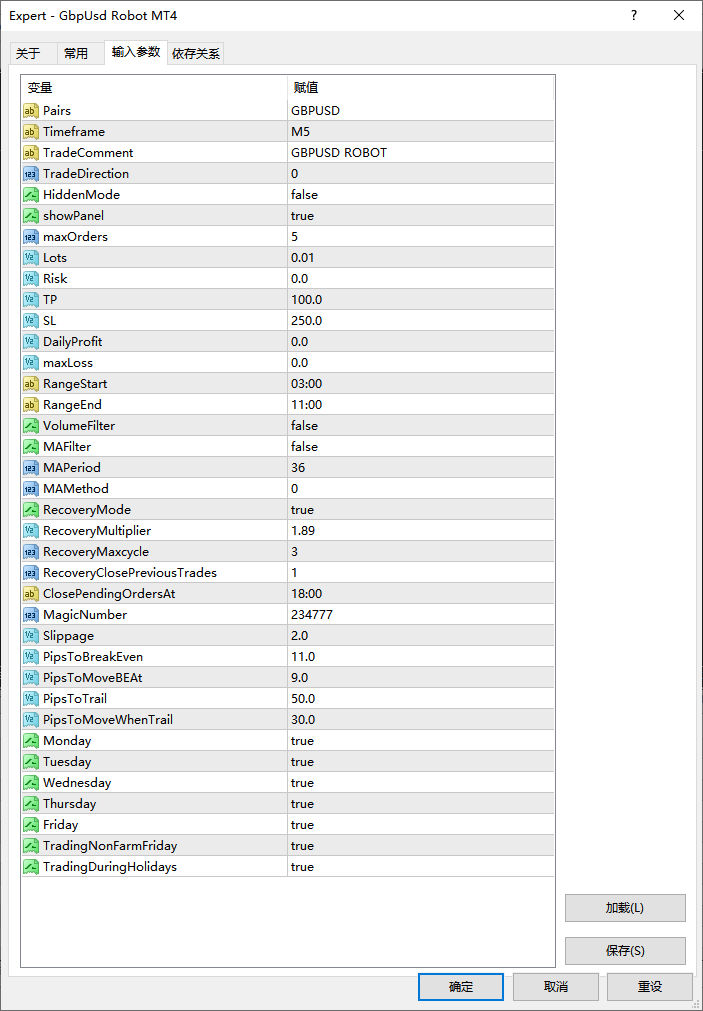The height and width of the screenshot is (1011, 703).
Task: Click the boolean icon beside TradingNonFarmFriday
Action: point(31,845)
